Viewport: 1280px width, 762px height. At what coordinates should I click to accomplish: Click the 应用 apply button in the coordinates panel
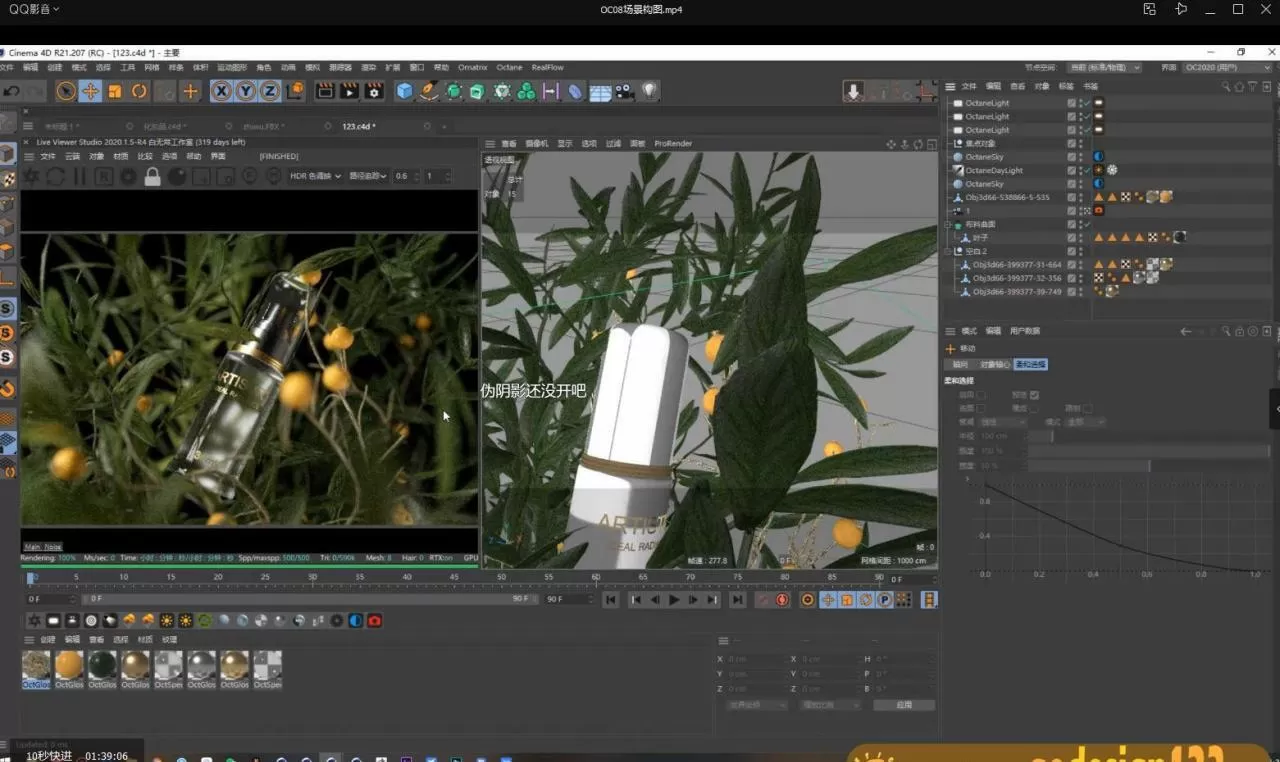pos(903,704)
